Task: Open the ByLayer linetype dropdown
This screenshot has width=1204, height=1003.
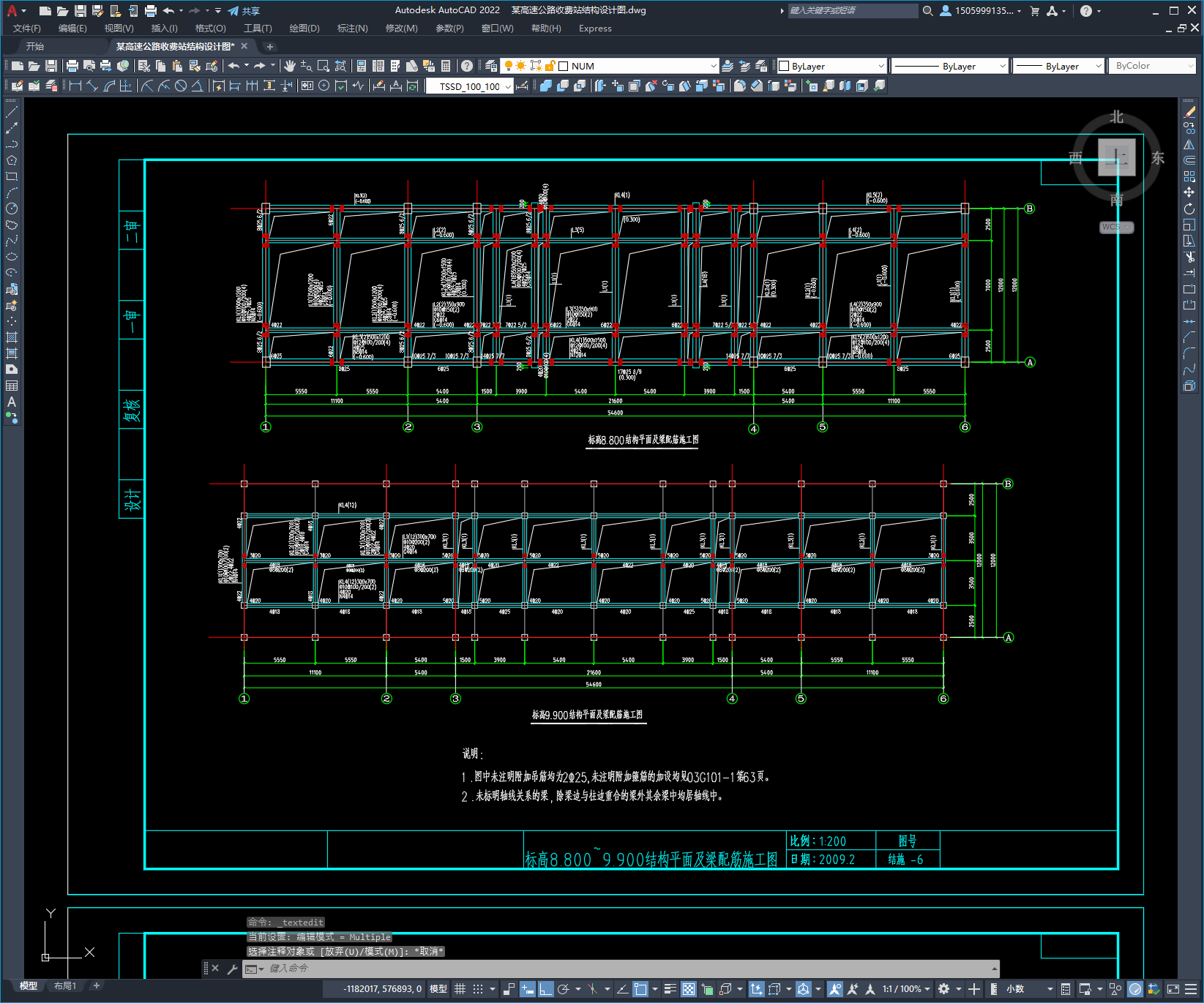Action: (x=951, y=66)
